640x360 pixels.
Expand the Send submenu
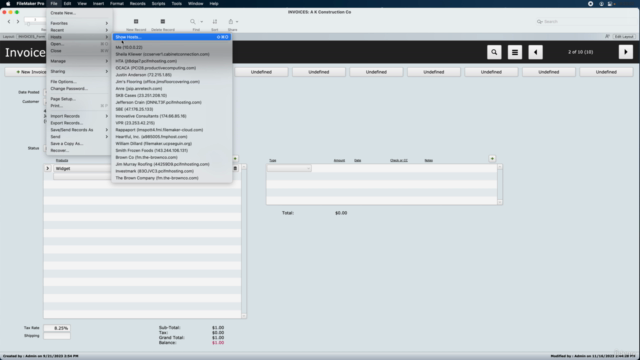pos(79,137)
